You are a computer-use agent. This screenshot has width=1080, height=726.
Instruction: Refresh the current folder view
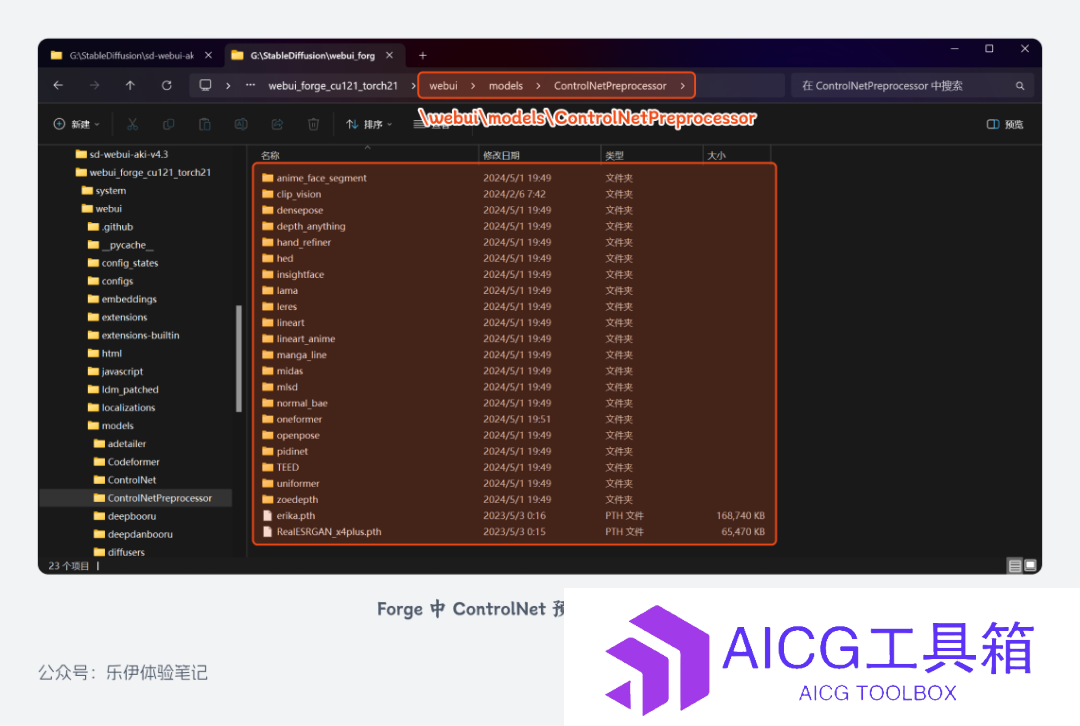[x=167, y=85]
